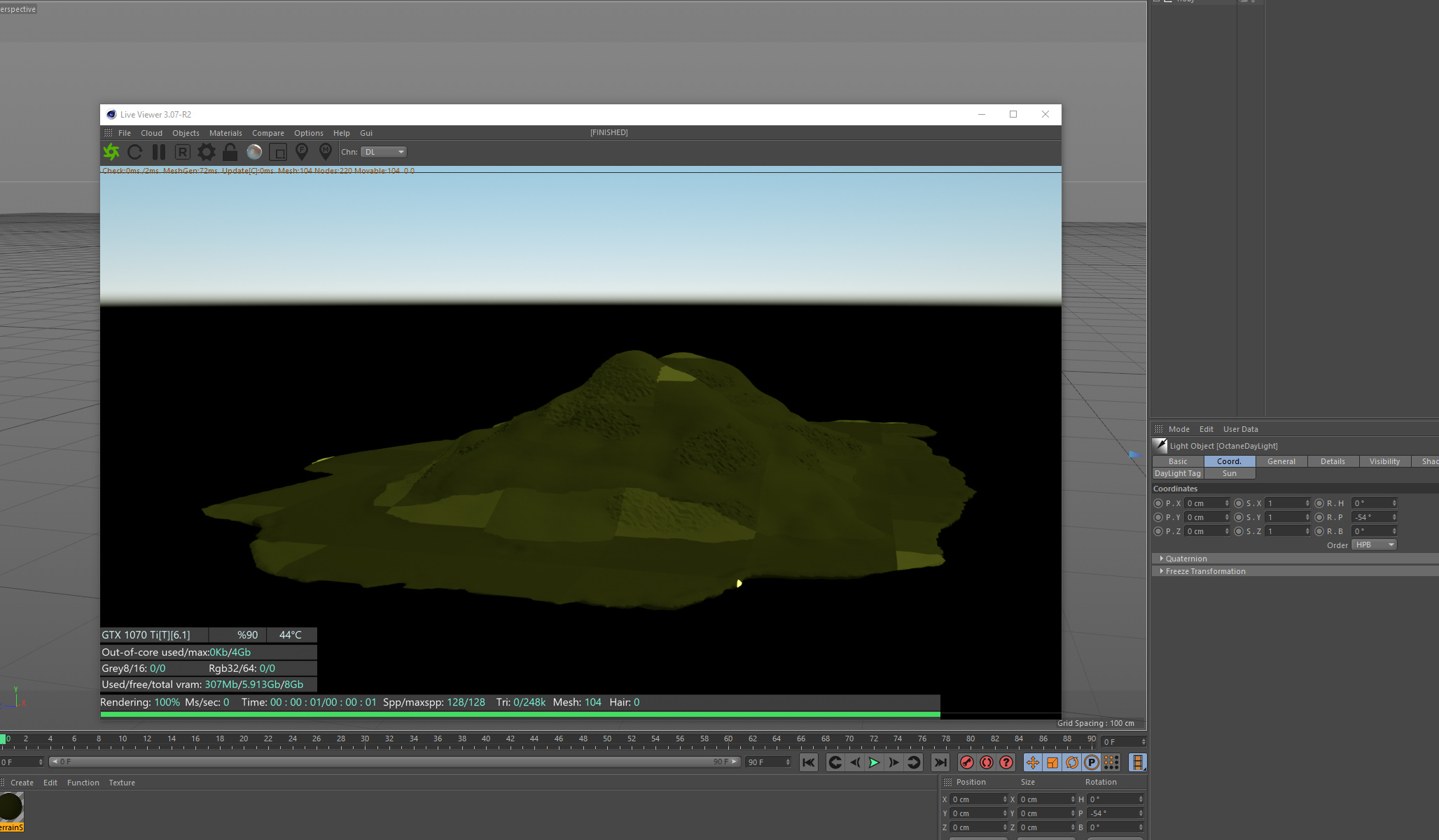Image resolution: width=1439 pixels, height=840 pixels.
Task: Select the Sun tab
Action: [1230, 473]
